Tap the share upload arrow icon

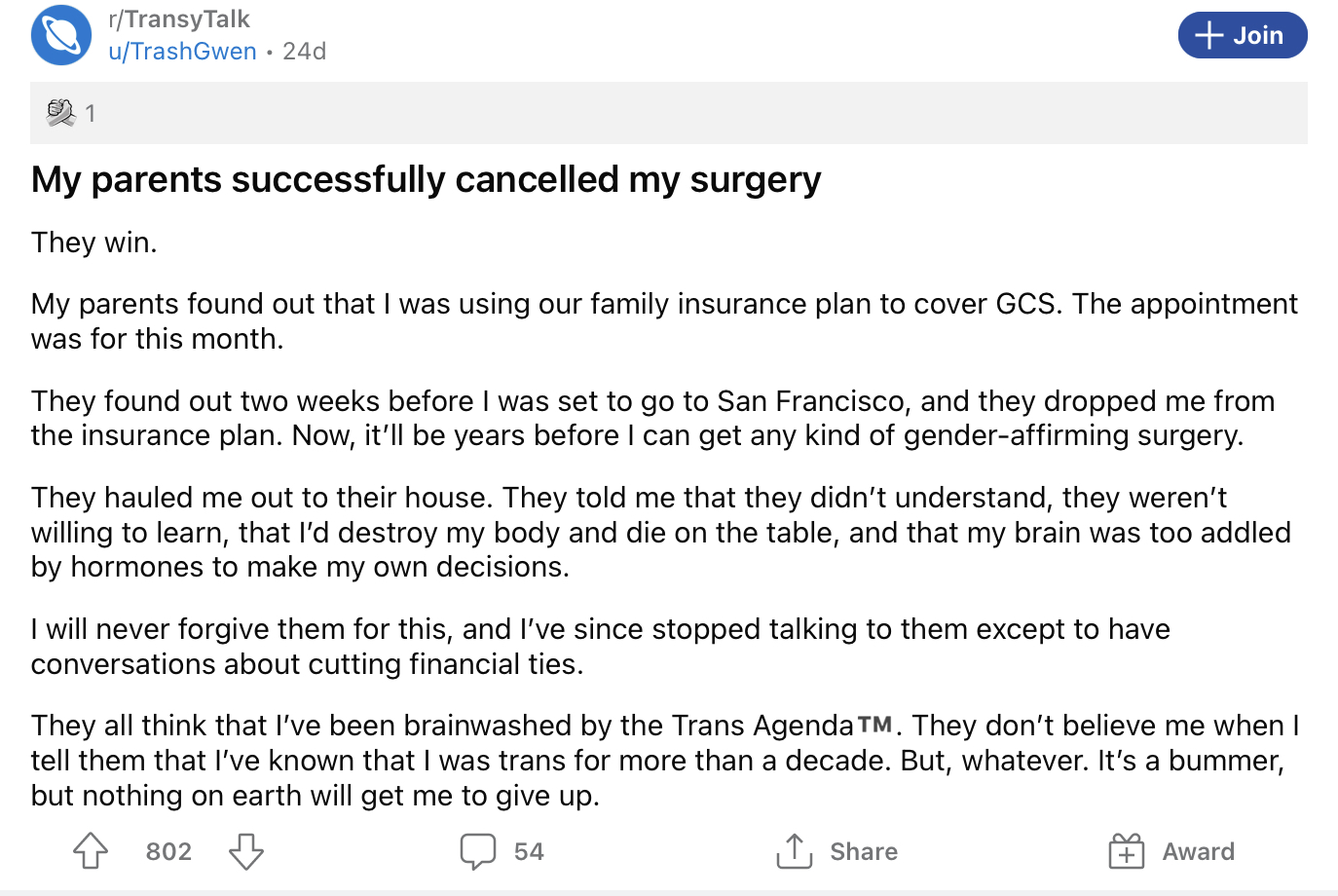[x=795, y=851]
